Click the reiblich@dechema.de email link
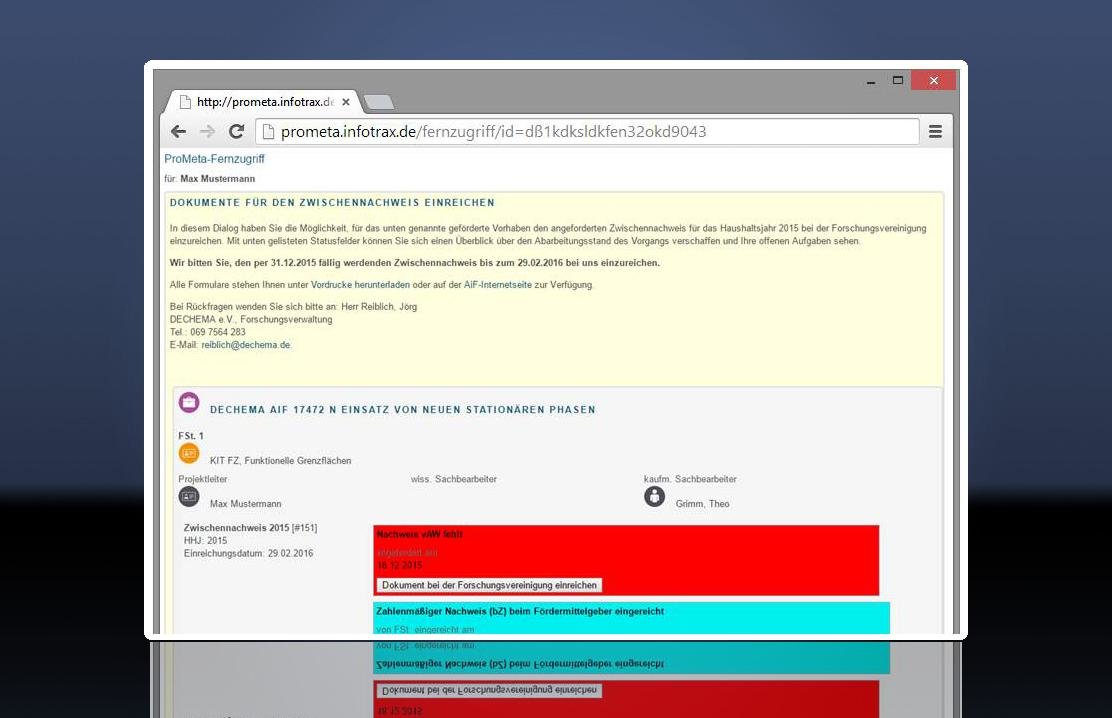Image resolution: width=1112 pixels, height=718 pixels. [246, 345]
